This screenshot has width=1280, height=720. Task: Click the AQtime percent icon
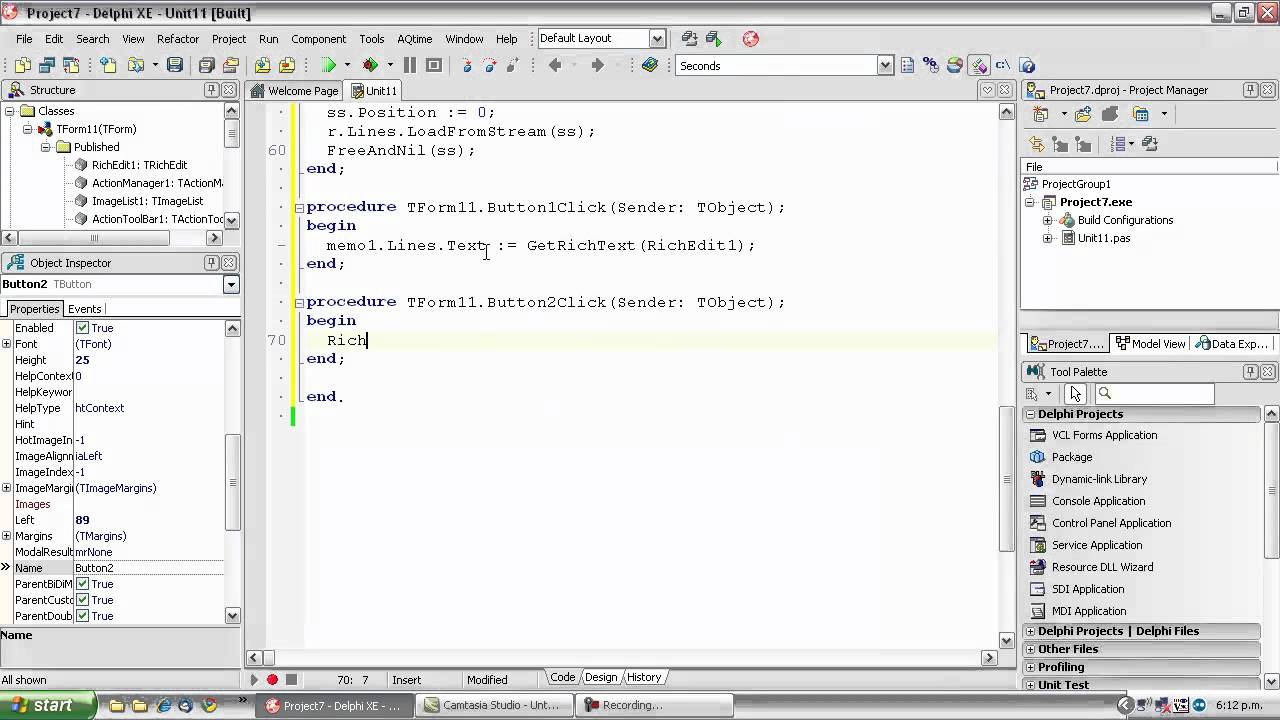(931, 66)
